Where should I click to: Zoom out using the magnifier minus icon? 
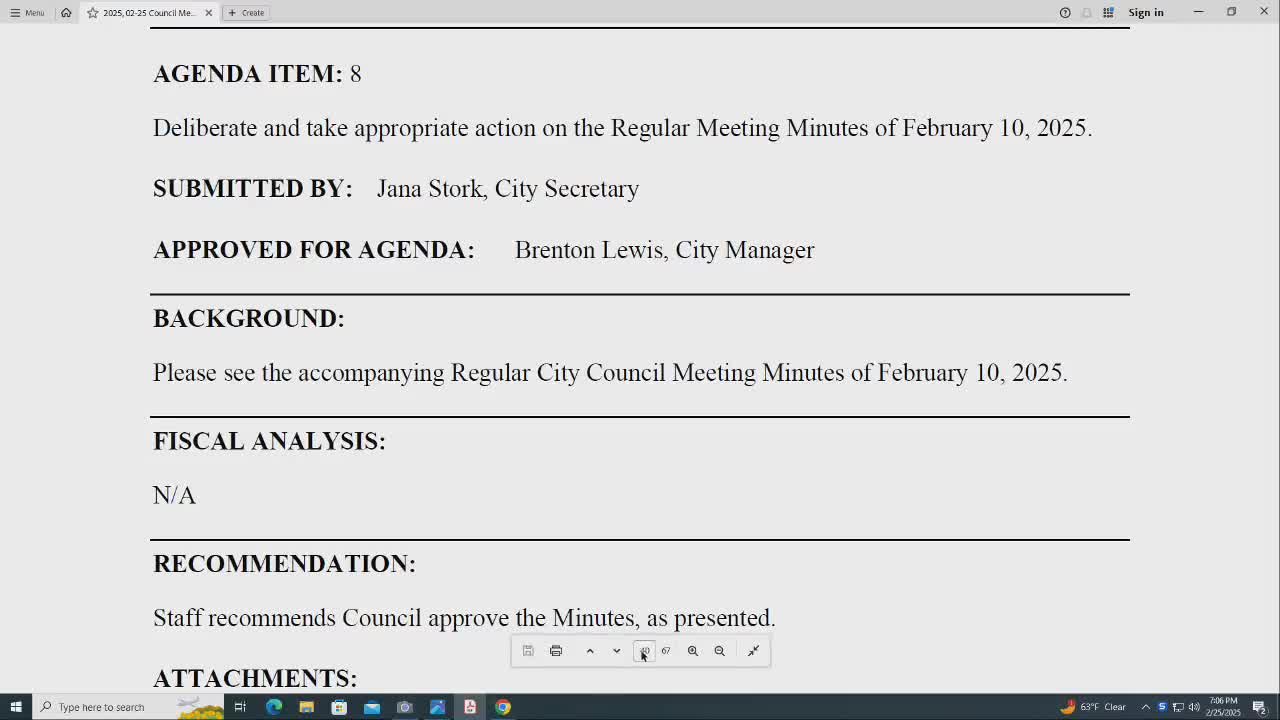tap(719, 651)
